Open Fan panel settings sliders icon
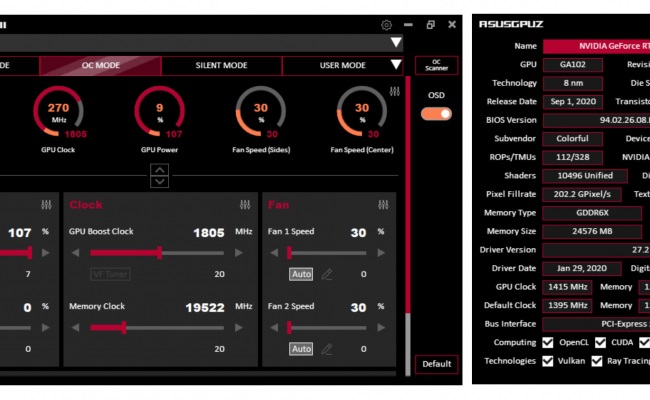650x400 pixels. pos(383,204)
